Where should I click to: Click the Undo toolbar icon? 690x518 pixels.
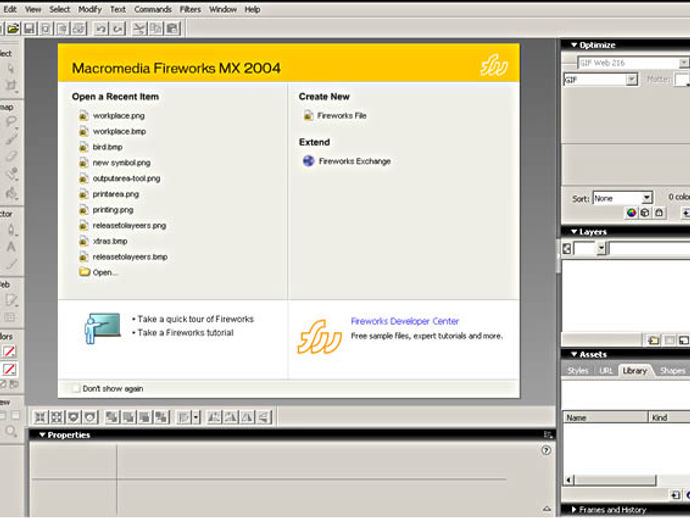coord(101,29)
